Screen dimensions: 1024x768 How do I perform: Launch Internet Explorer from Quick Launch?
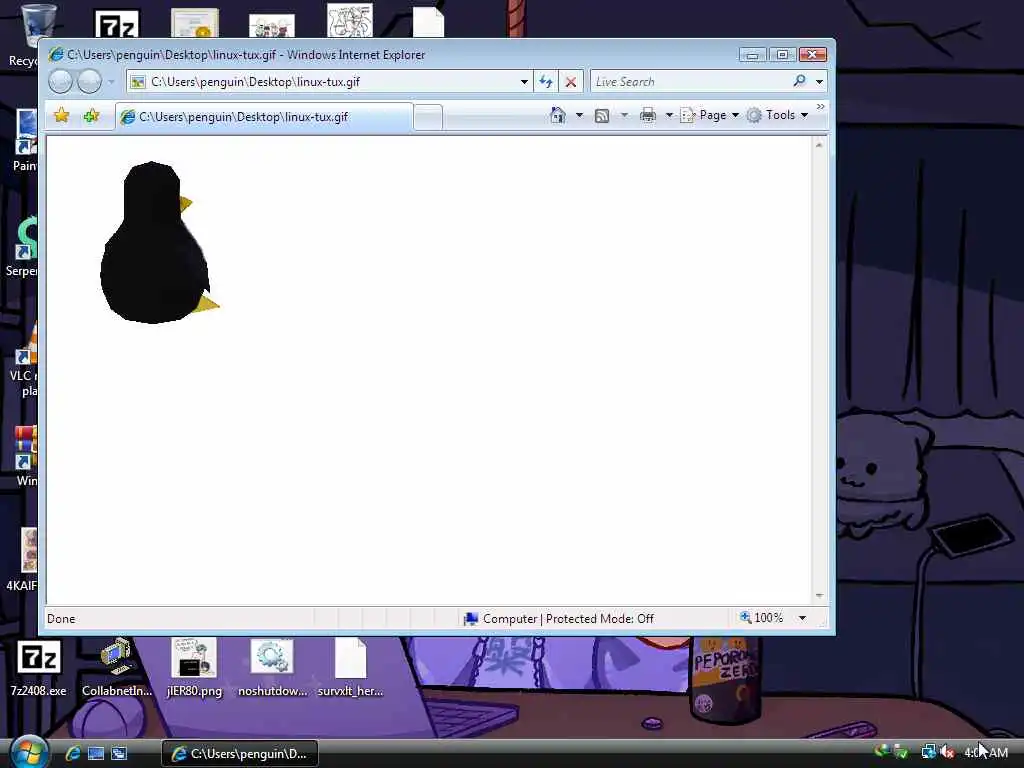tap(72, 753)
